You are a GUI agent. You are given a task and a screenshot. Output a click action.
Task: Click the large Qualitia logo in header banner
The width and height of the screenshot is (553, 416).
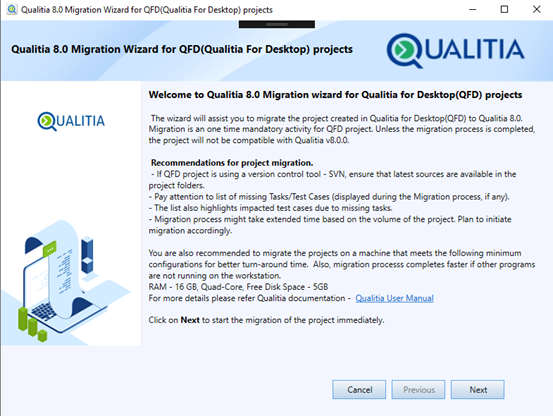(455, 50)
